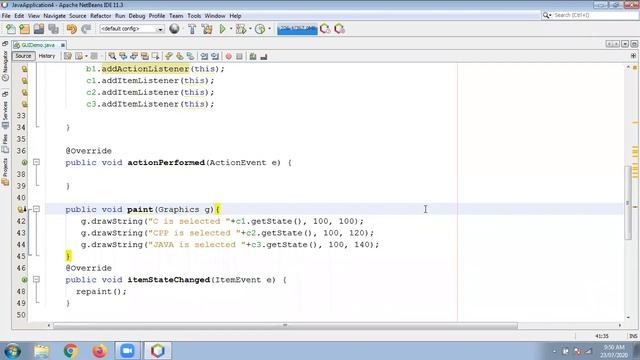Click the lightbulb hint beside b1.addActionListener line
This screenshot has width=640, height=360.
[24, 69]
